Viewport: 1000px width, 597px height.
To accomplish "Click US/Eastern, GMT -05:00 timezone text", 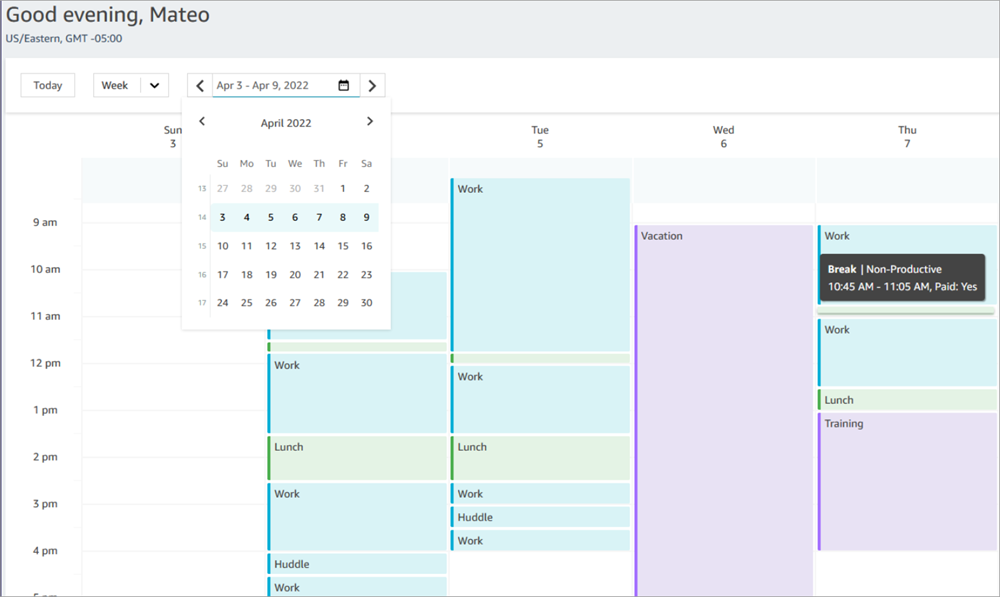I will (x=64, y=38).
